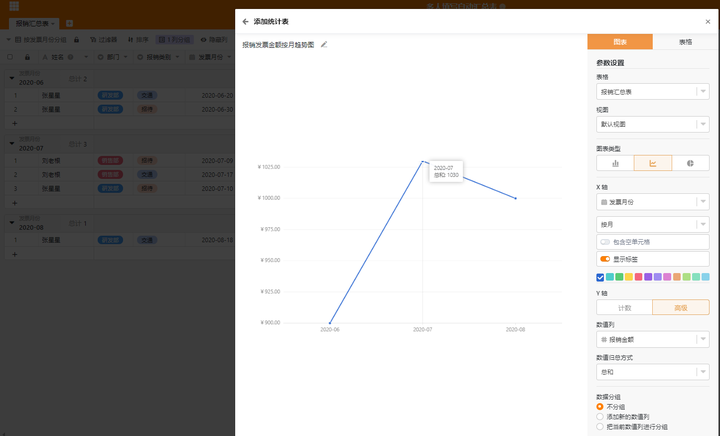The height and width of the screenshot is (436, 720).
Task: Open 排序 sort in background table
Action: (138, 40)
